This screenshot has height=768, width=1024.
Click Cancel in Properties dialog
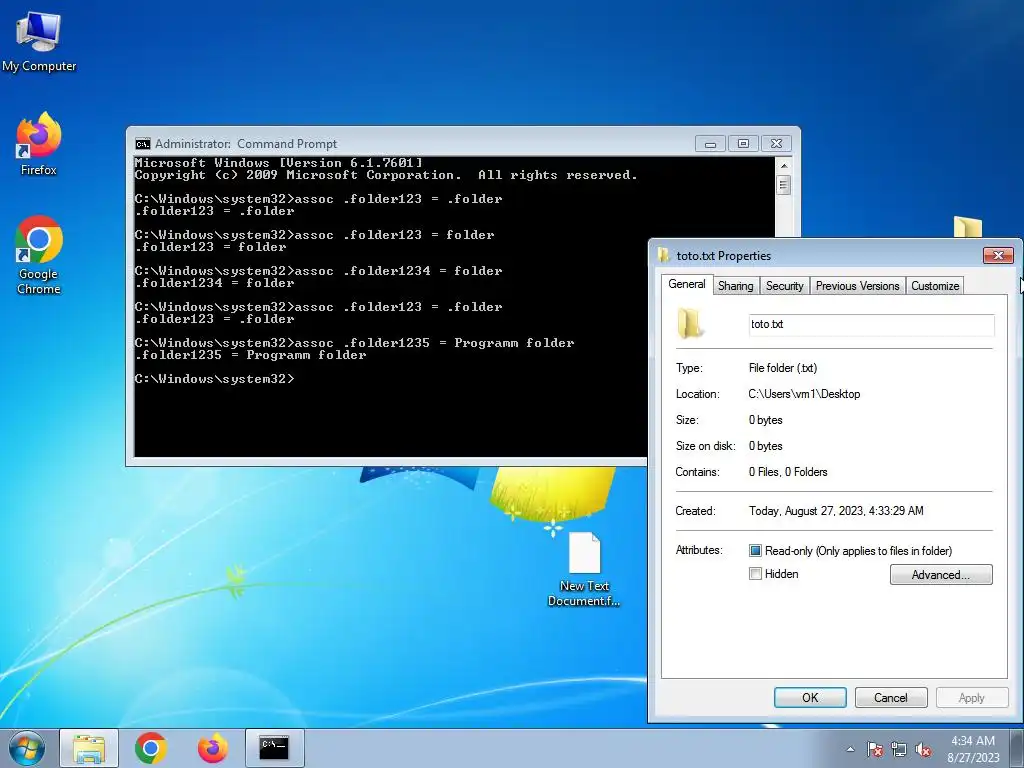coord(891,697)
